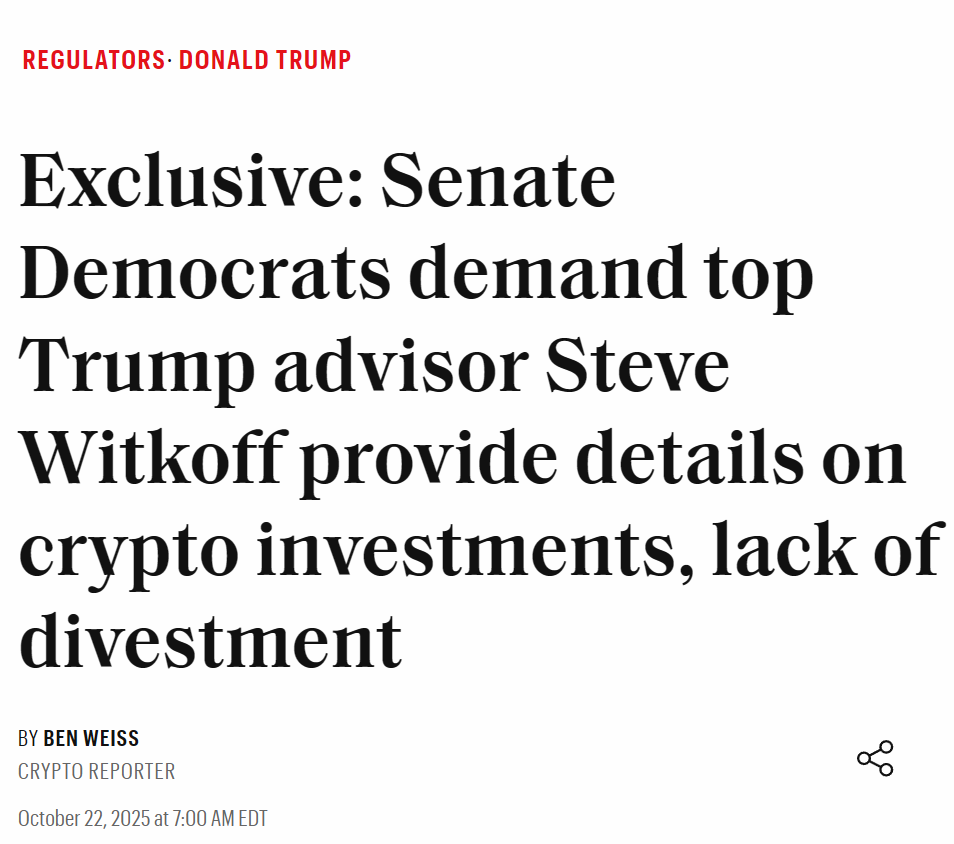This screenshot has height=844, width=954.
Task: Click the word "Steve" in the headline
Action: point(637,365)
